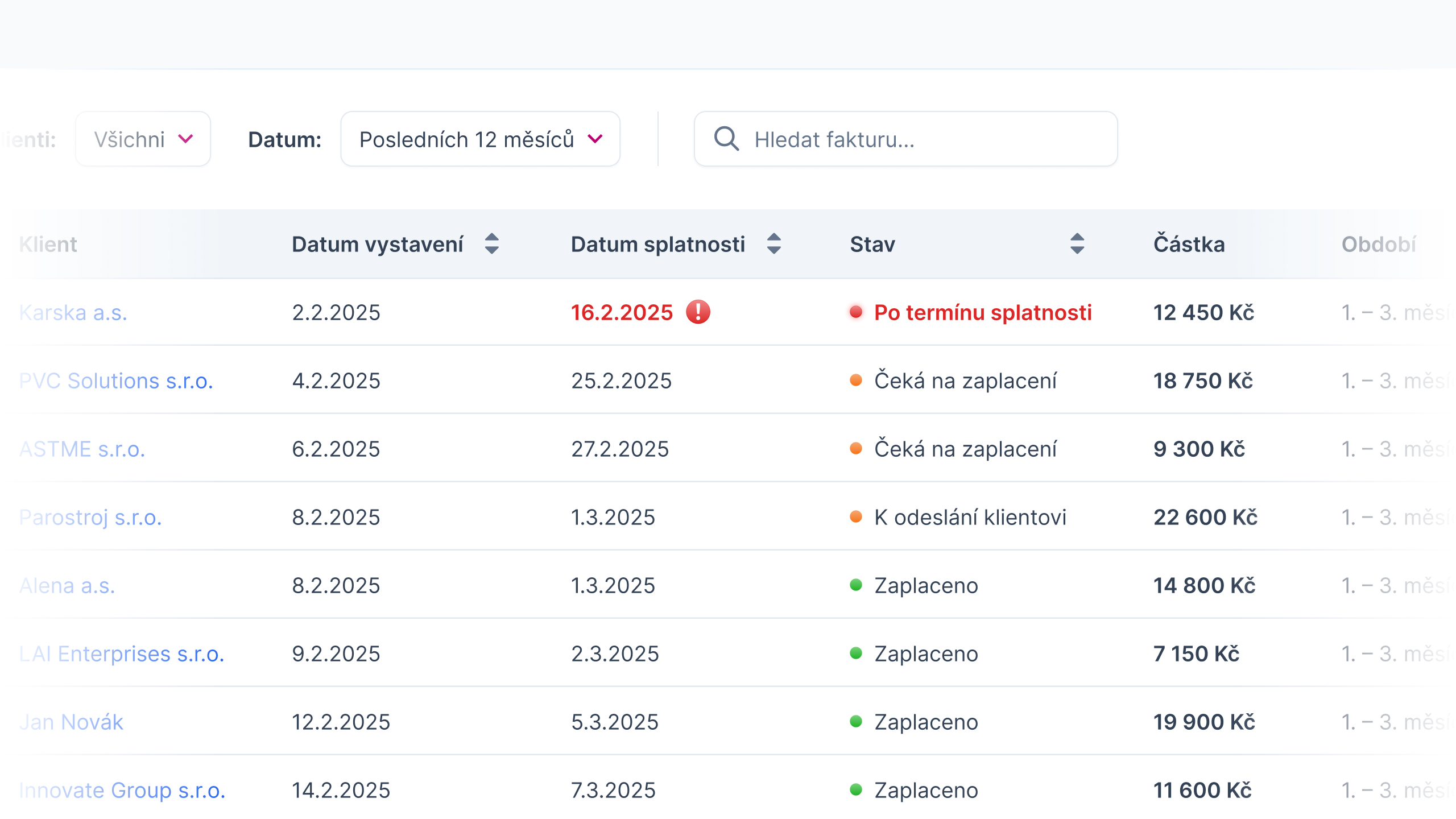Open the PVC Solutions s.r.o. client page

point(117,380)
